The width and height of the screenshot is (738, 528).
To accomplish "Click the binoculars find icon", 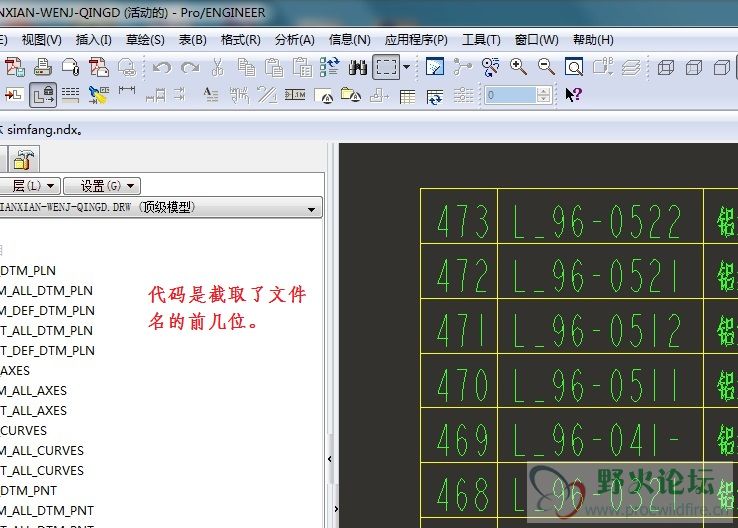I will (x=358, y=67).
